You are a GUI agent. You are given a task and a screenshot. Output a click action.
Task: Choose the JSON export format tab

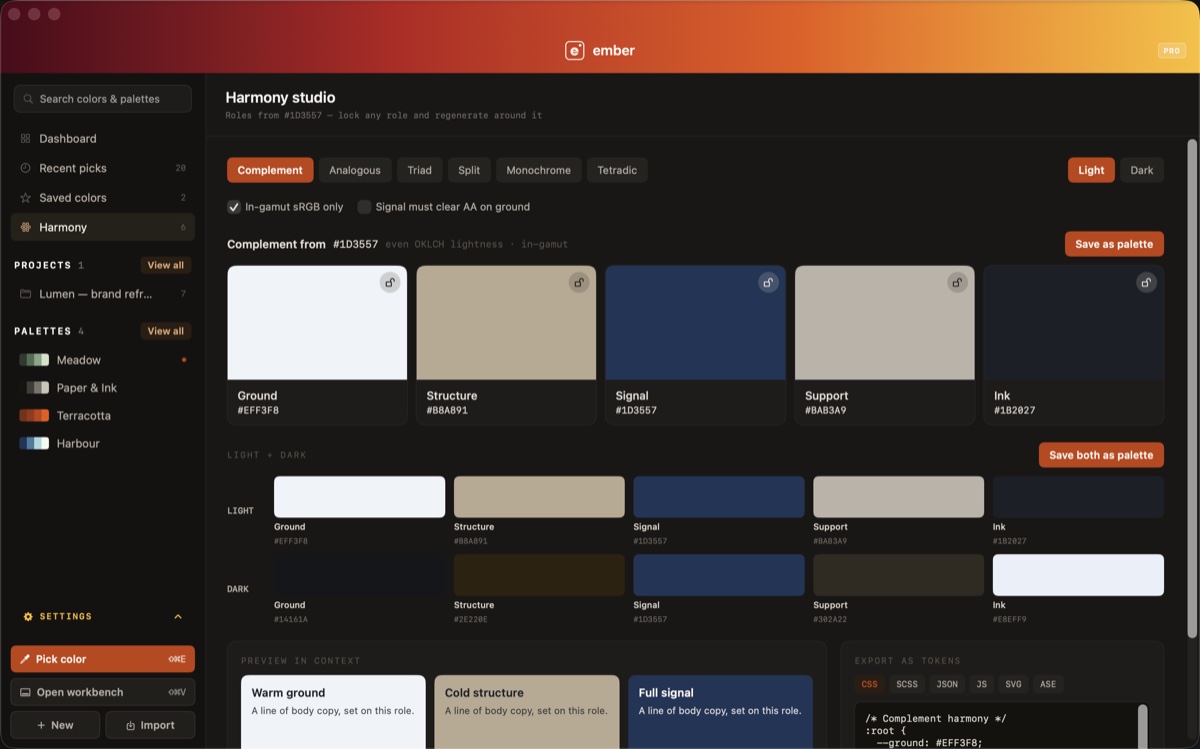coord(947,684)
